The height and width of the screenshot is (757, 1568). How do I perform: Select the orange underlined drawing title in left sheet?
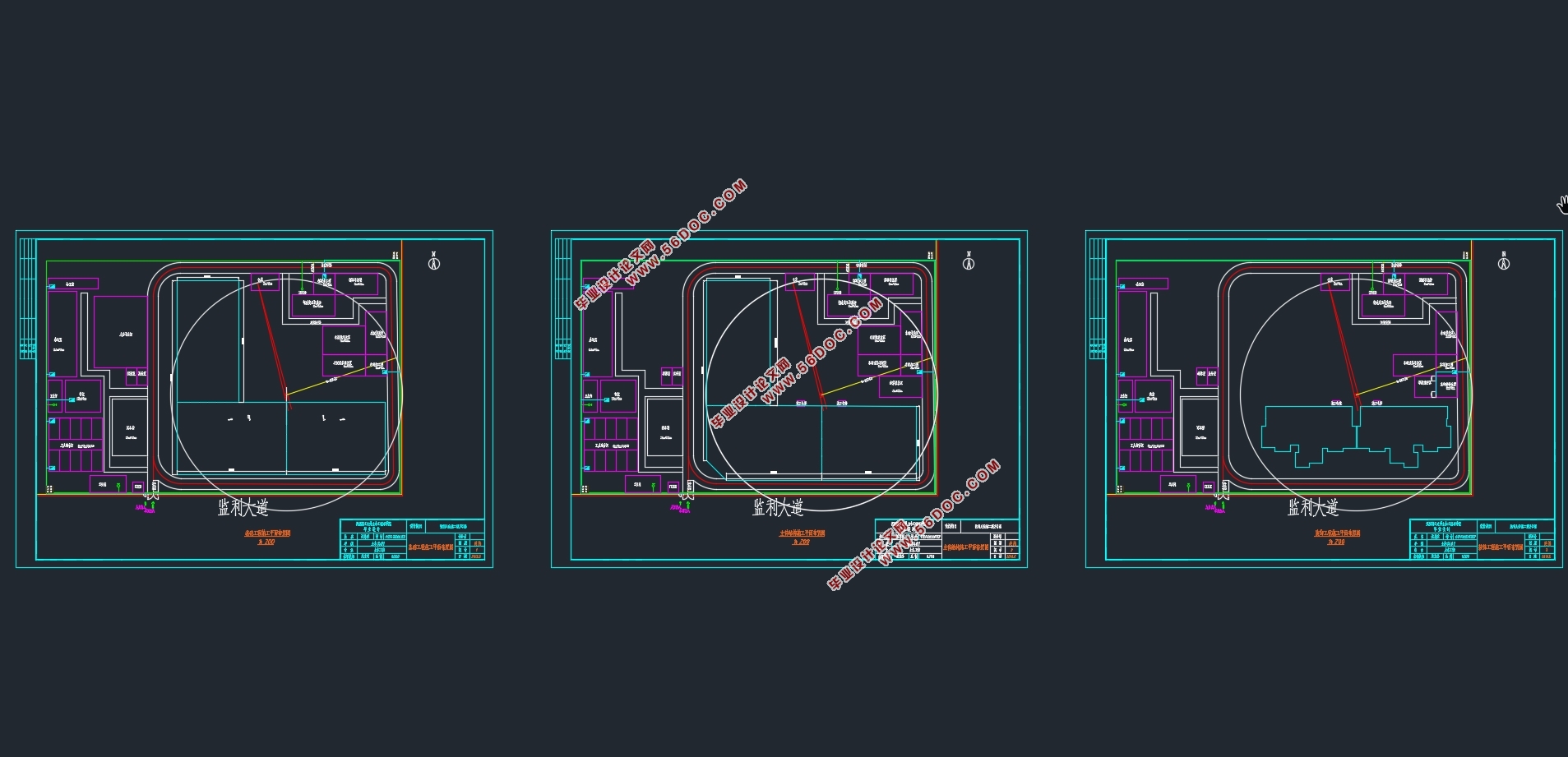(x=267, y=533)
